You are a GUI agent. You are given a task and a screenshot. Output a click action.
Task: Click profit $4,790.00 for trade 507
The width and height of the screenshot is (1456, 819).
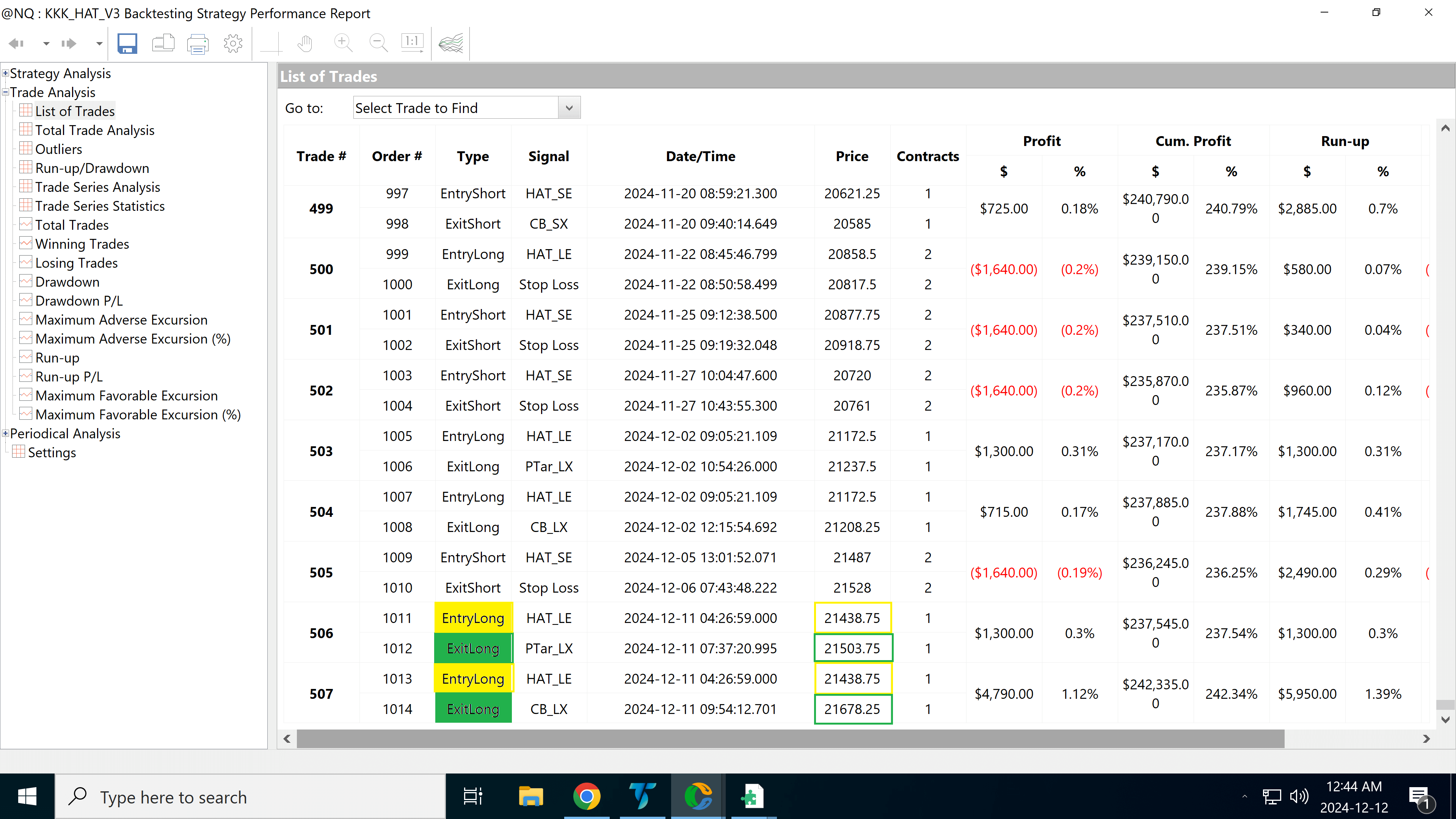click(1003, 693)
